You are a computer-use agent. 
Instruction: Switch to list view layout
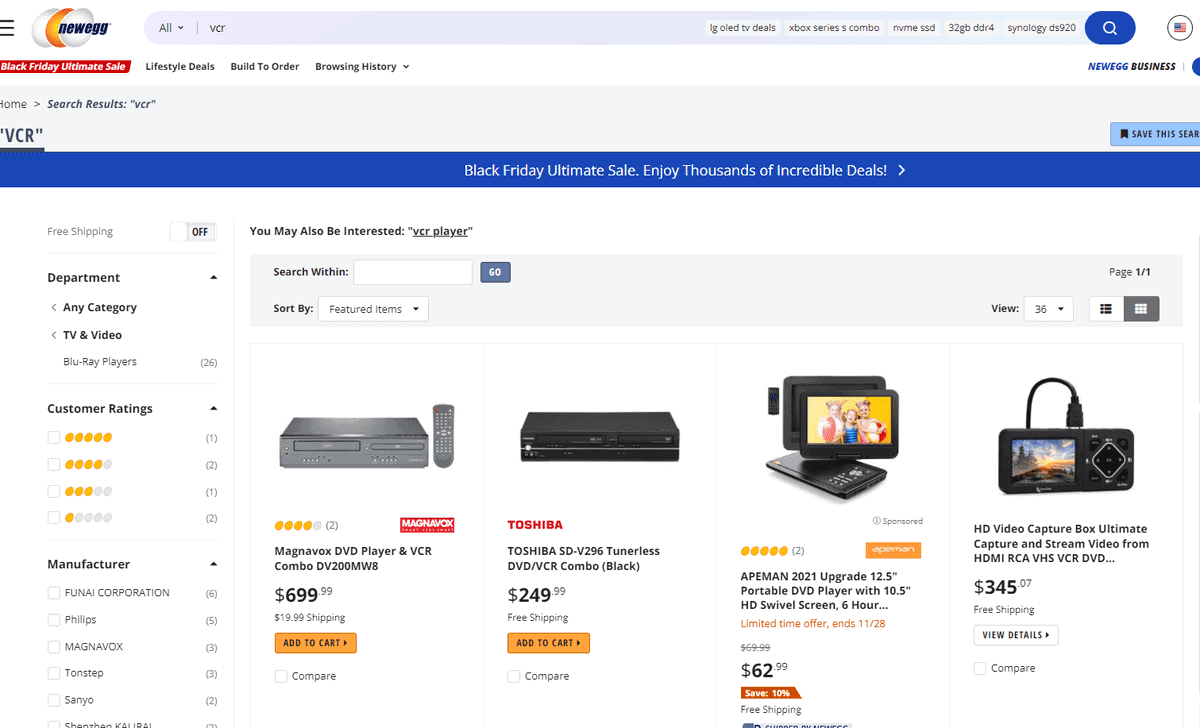tap(1105, 308)
